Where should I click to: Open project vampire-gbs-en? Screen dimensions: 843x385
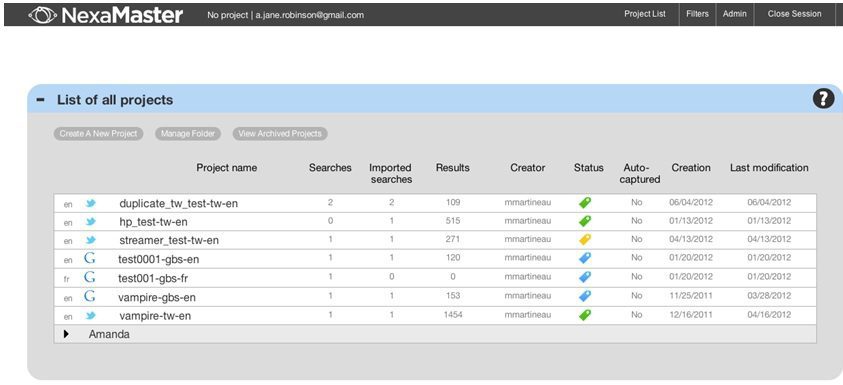[157, 297]
